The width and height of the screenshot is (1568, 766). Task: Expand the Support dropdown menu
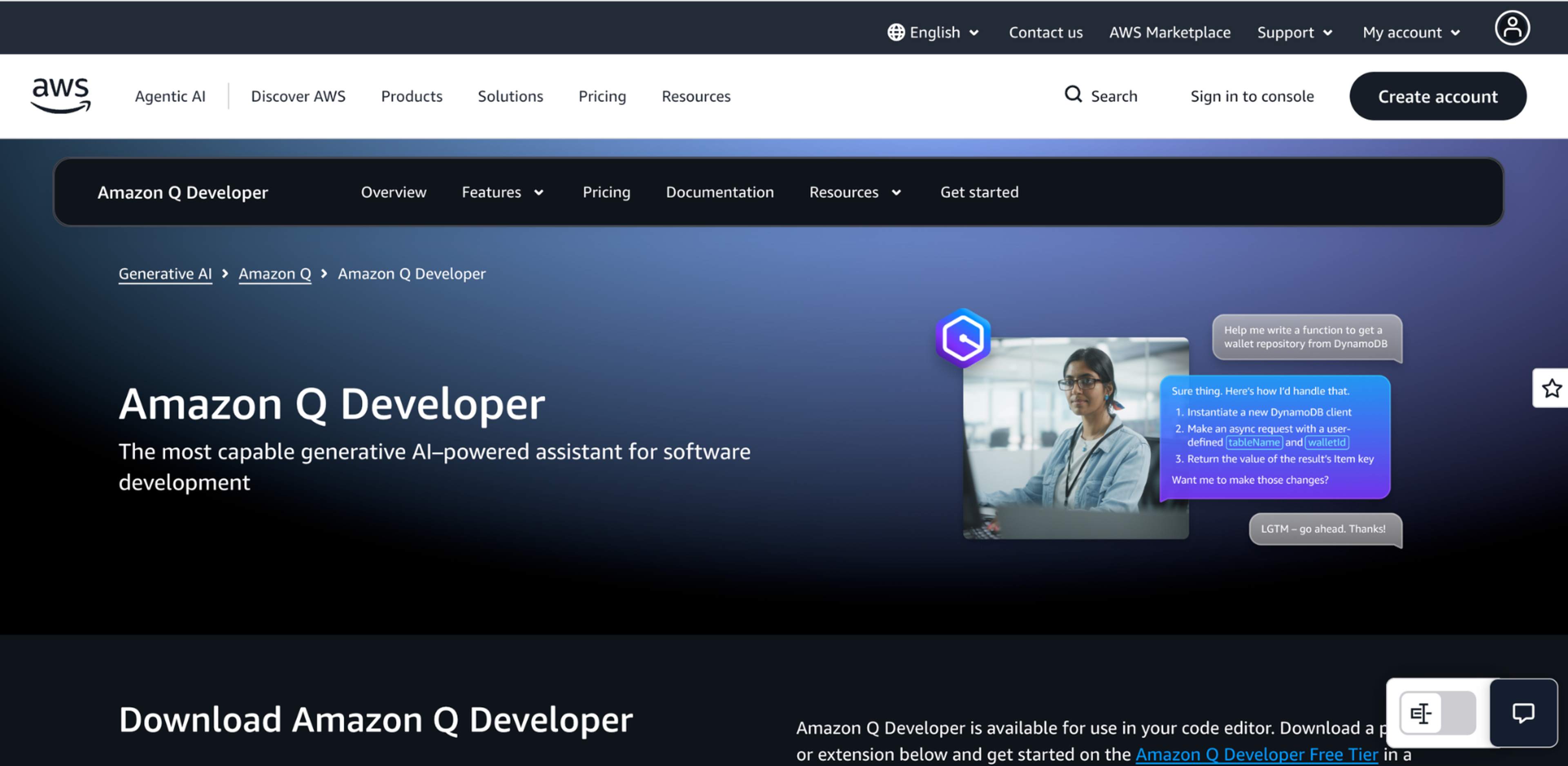click(x=1295, y=32)
